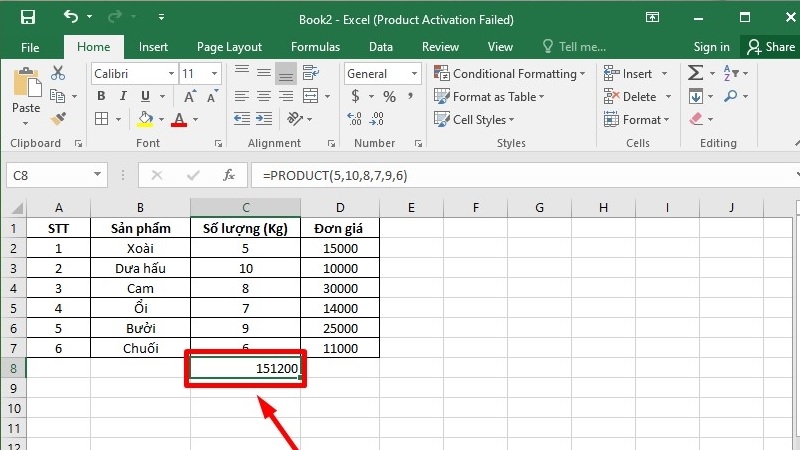Click the Cut scissors icon
800x450 pixels.
tap(58, 73)
